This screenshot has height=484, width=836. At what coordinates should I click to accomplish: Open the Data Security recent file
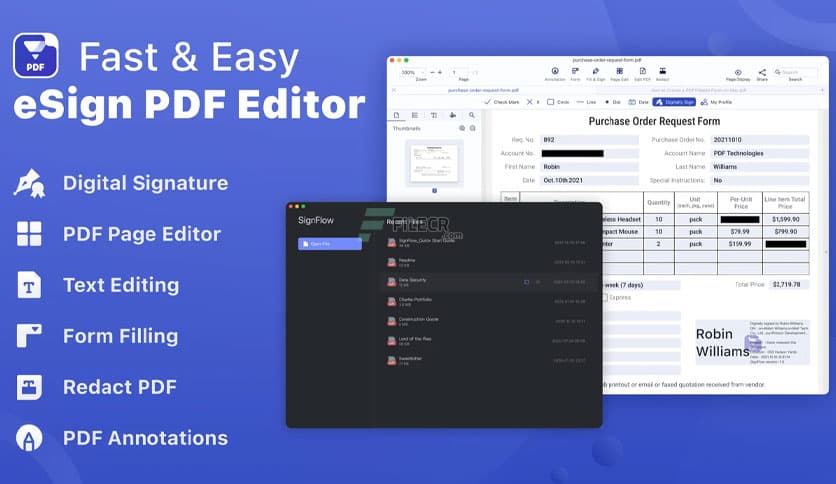coord(486,282)
